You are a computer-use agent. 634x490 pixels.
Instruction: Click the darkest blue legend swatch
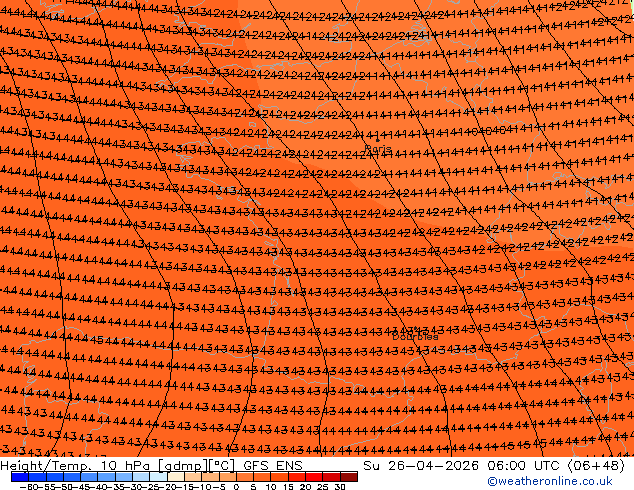coord(20,477)
